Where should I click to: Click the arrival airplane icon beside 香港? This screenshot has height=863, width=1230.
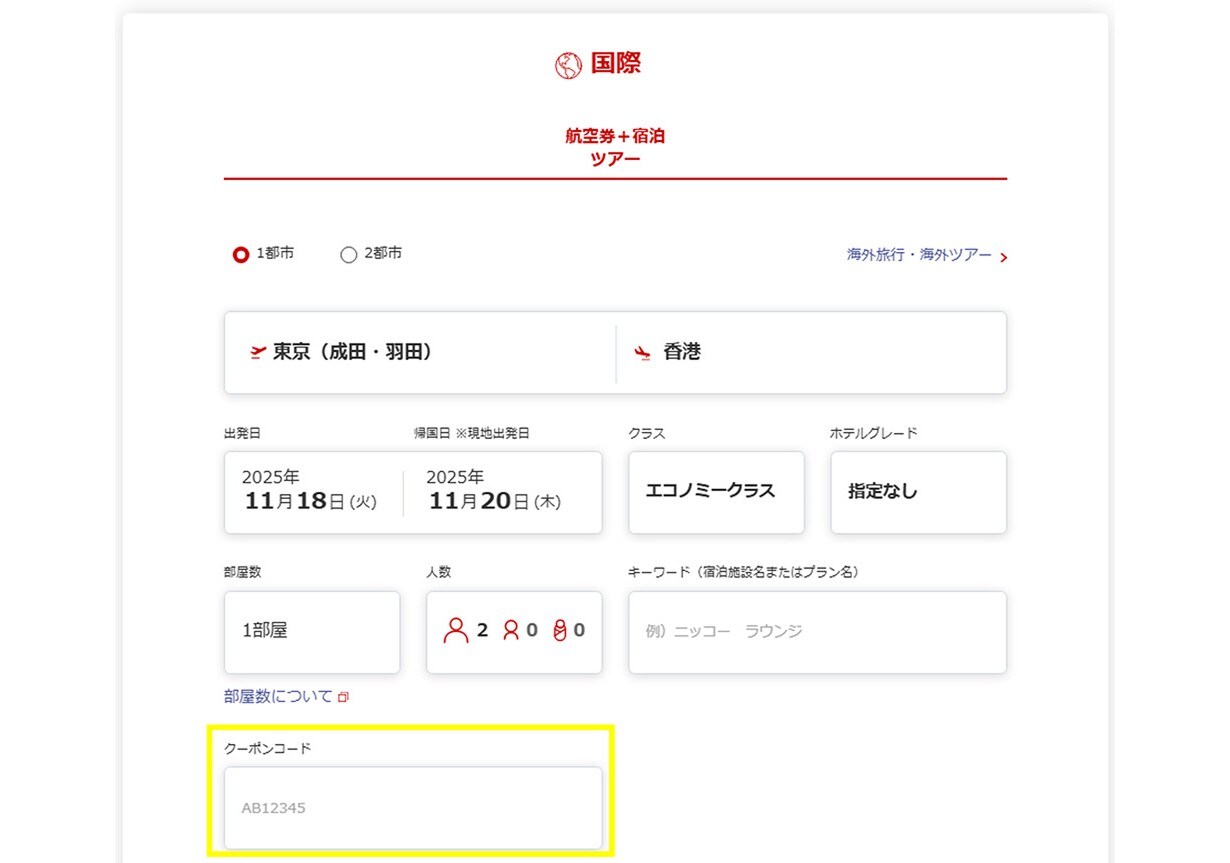click(x=641, y=352)
